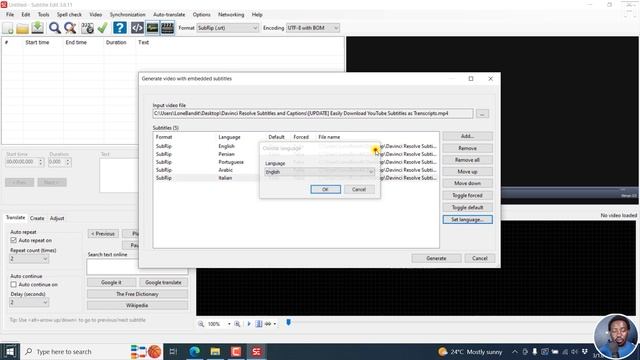Click the Find magnifier icon

pyautogui.click(x=54, y=28)
